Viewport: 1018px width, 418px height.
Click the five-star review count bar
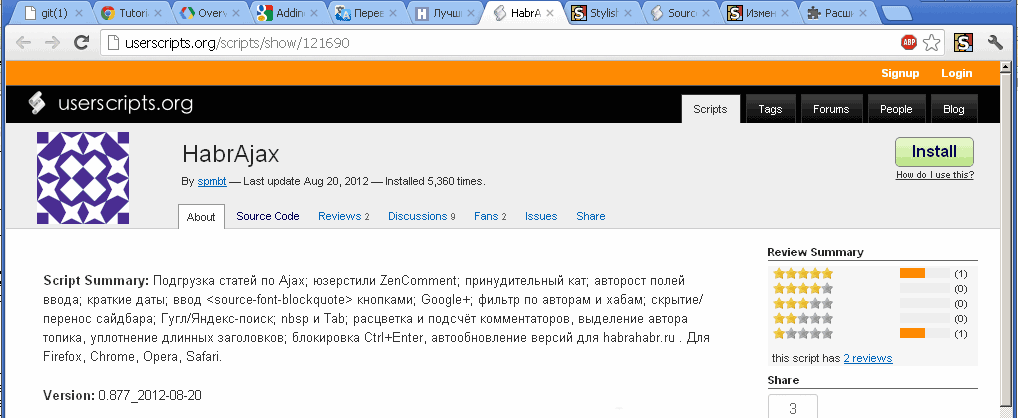tap(925, 274)
